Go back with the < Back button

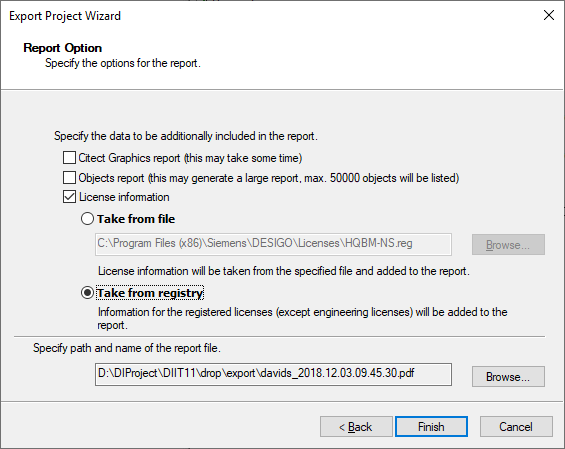tap(356, 427)
